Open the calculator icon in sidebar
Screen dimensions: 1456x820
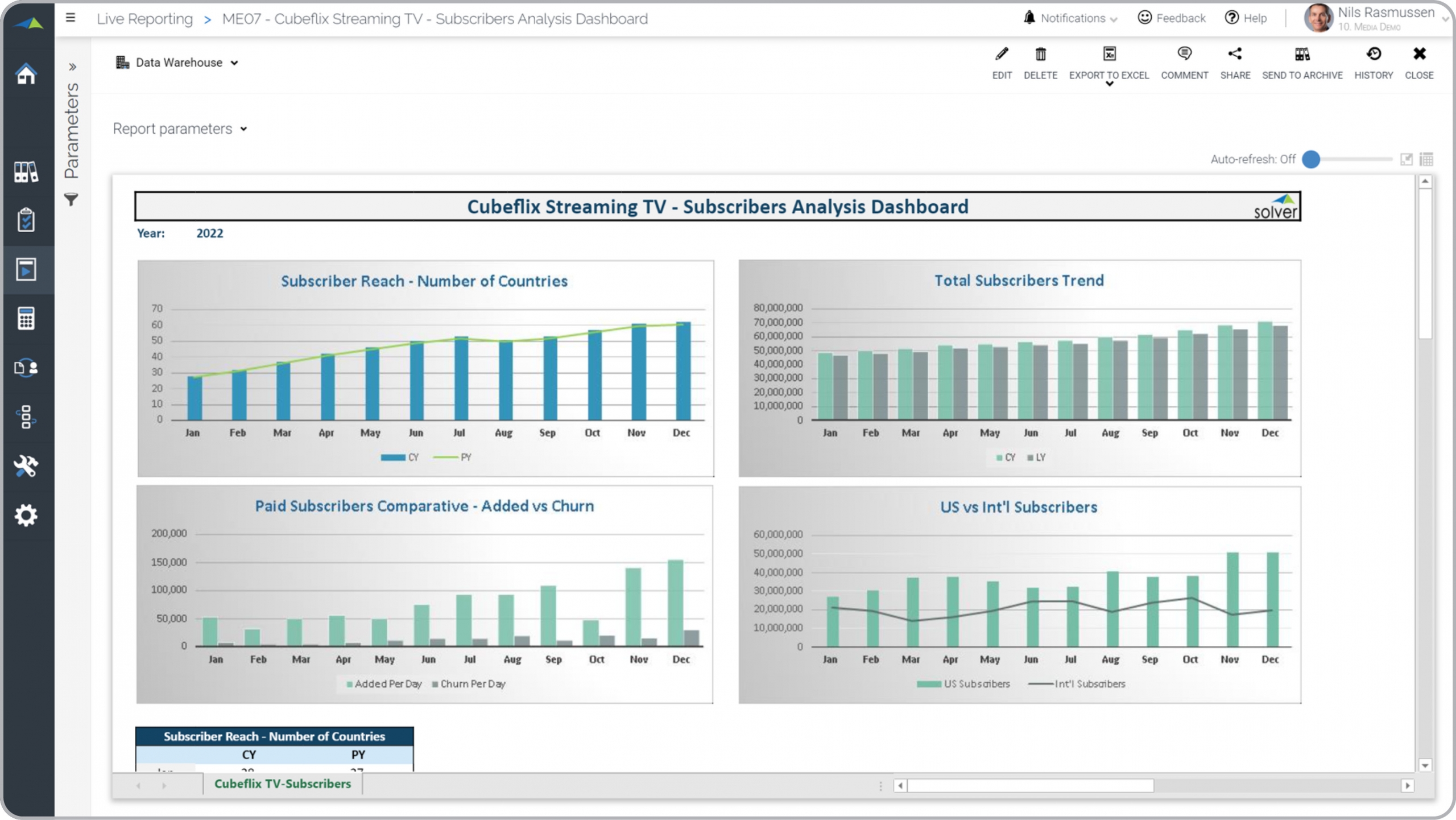26,319
